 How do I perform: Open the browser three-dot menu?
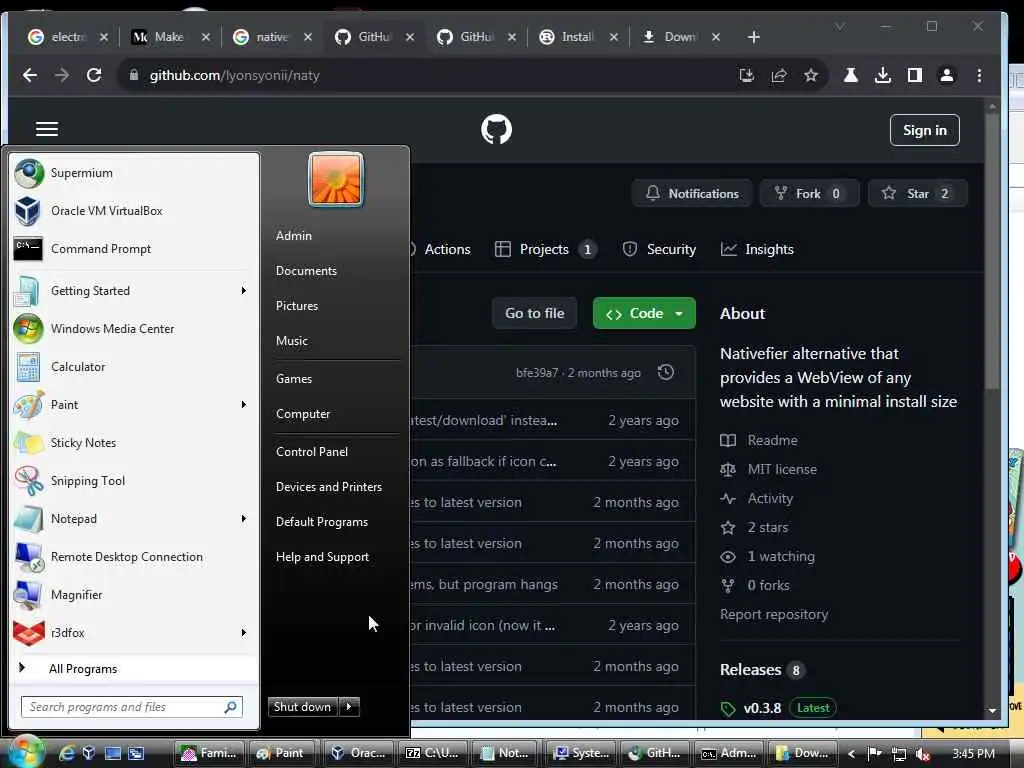point(979,75)
